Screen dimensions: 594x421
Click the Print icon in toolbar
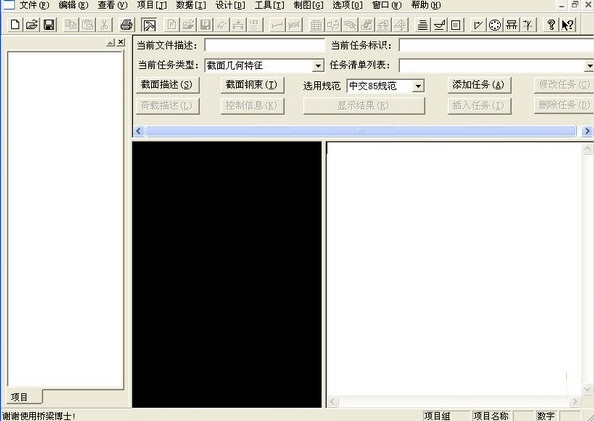tap(126, 25)
